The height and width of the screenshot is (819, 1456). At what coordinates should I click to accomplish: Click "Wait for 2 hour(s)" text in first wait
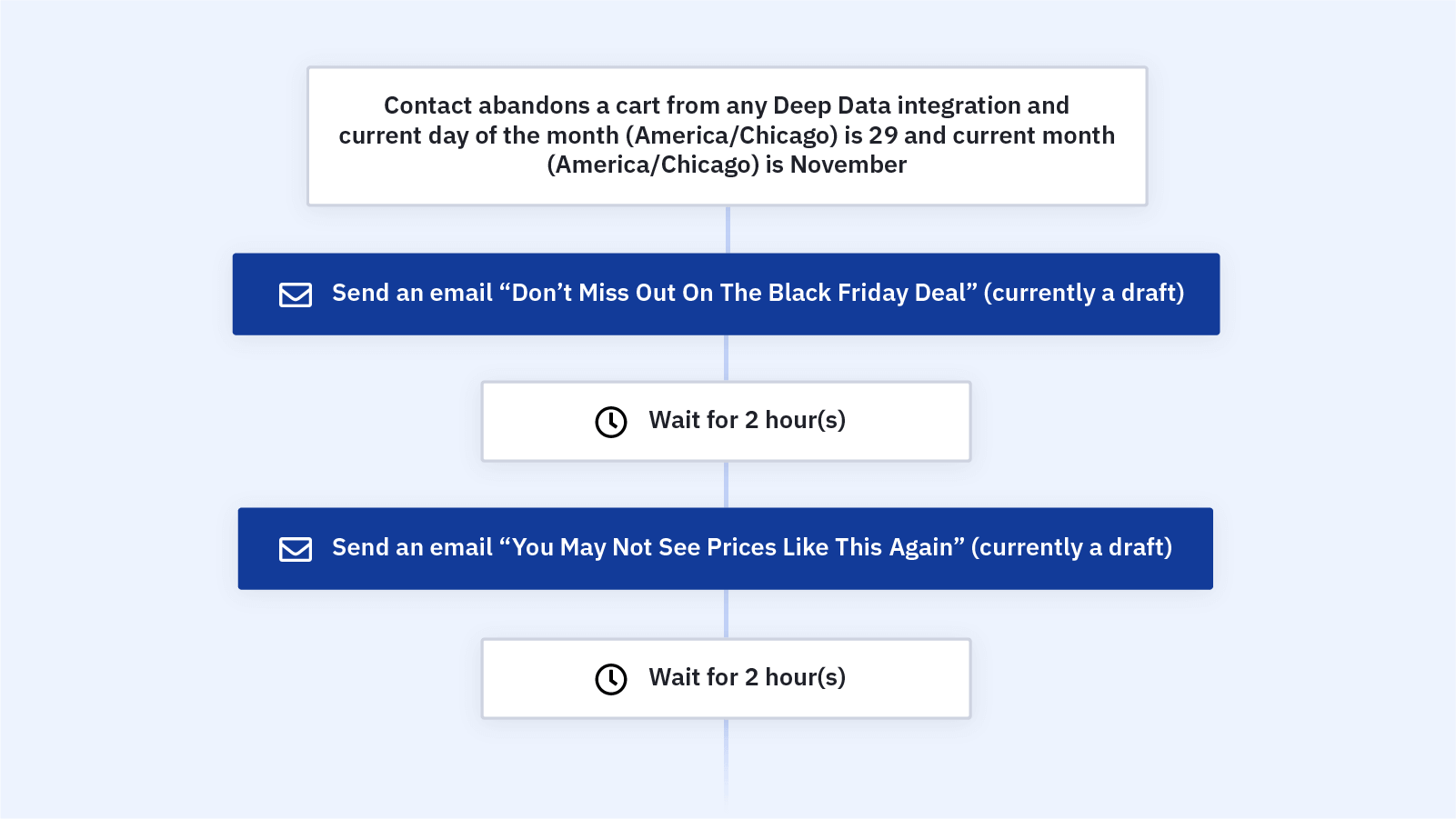pyautogui.click(x=747, y=420)
